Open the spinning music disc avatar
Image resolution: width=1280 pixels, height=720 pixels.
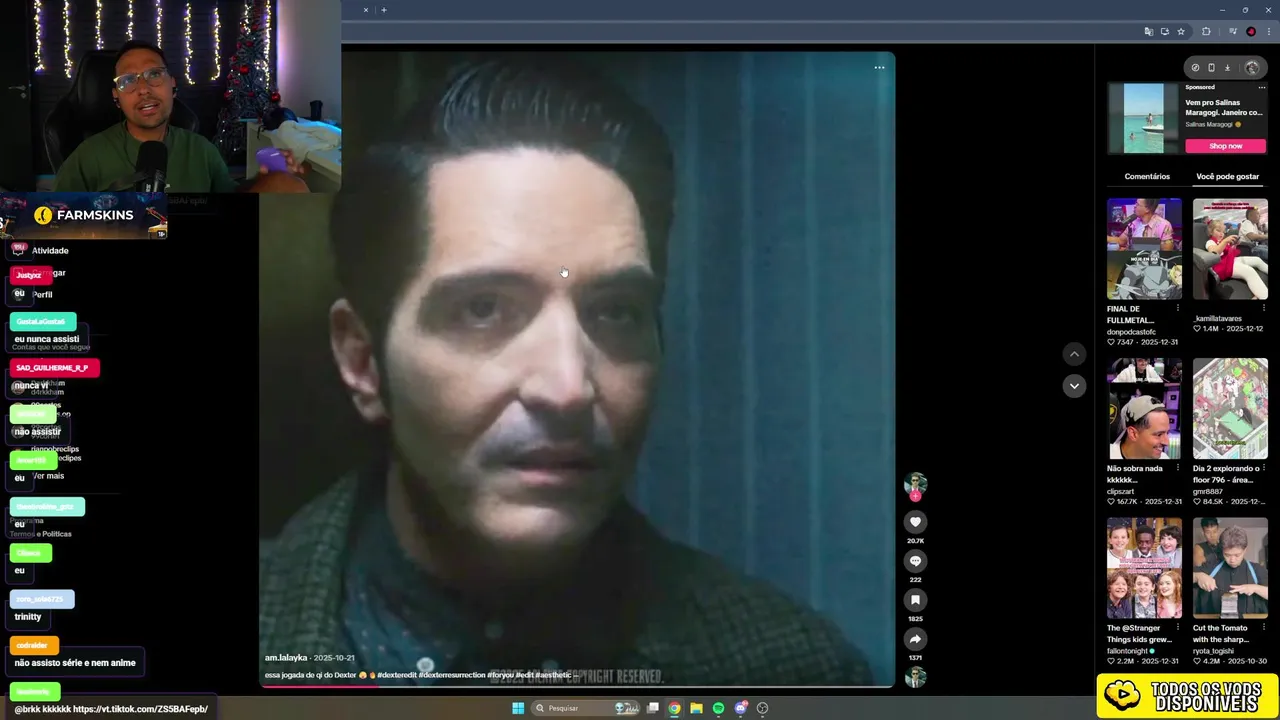[915, 678]
